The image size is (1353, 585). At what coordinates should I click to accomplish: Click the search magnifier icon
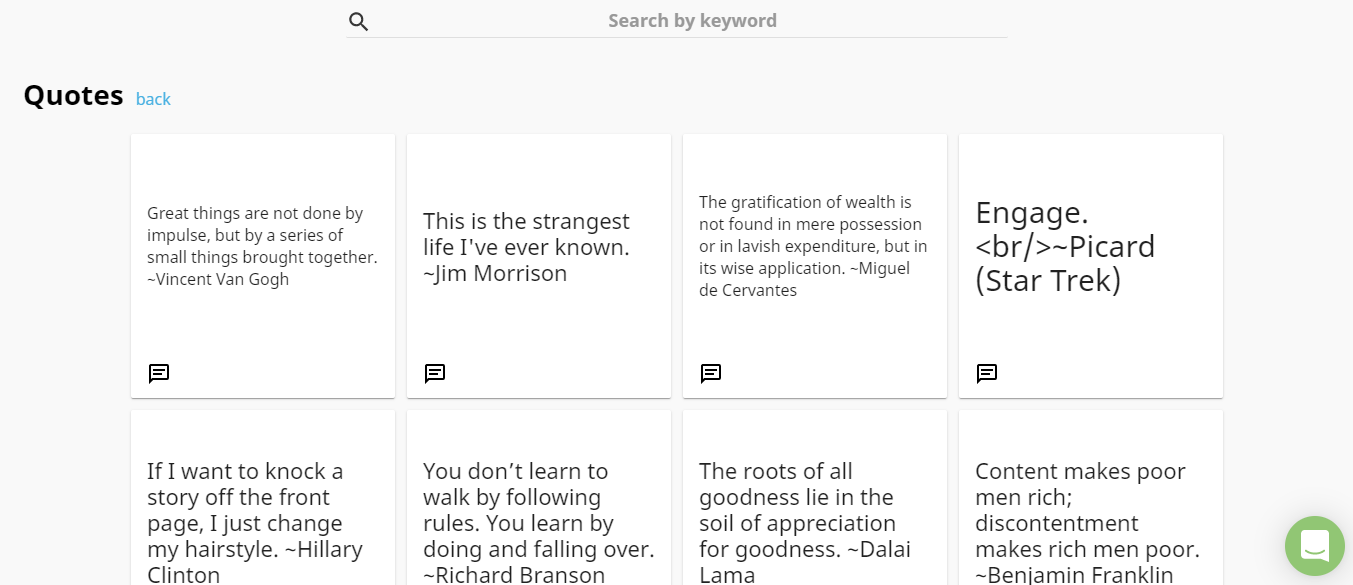[358, 20]
